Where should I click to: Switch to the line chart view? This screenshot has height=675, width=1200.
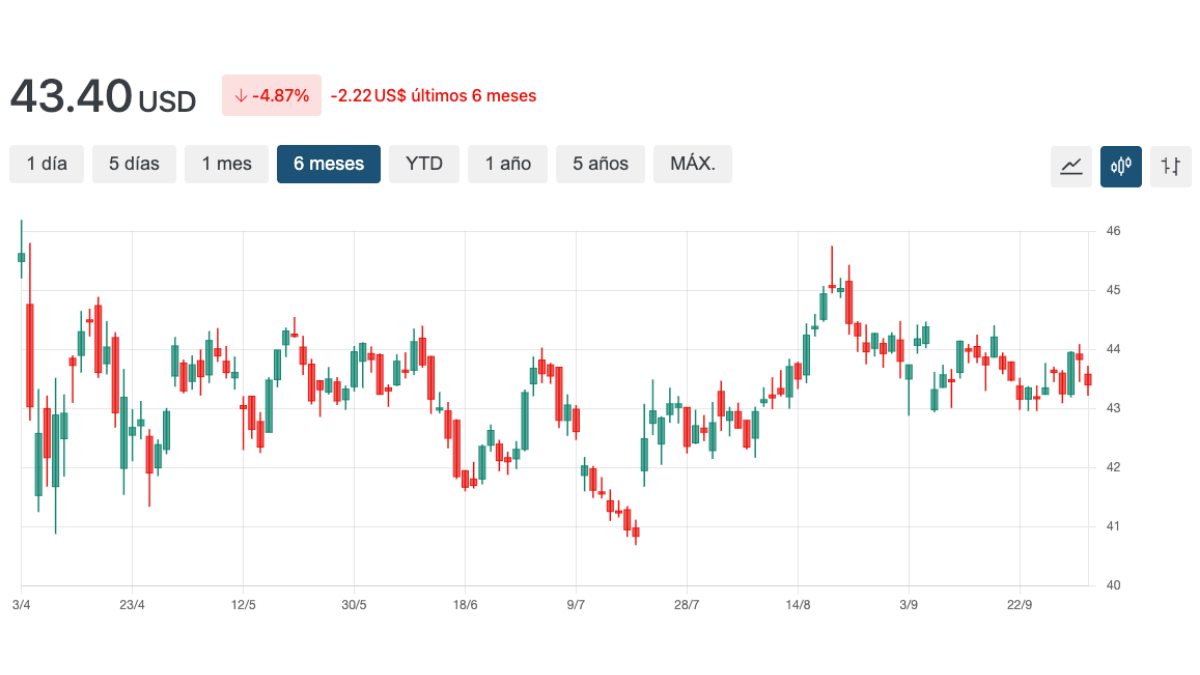point(1071,166)
